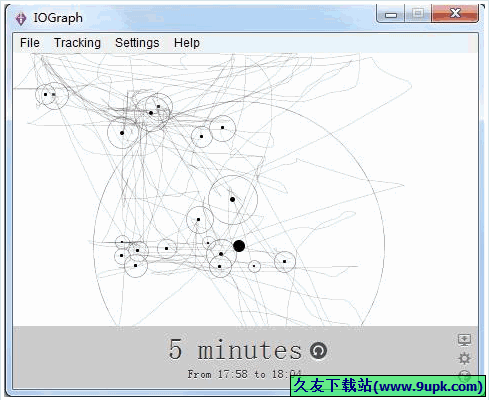Screen dimensions: 489x400
Task: Minimize the IOGraph window
Action: pyautogui.click(x=391, y=14)
